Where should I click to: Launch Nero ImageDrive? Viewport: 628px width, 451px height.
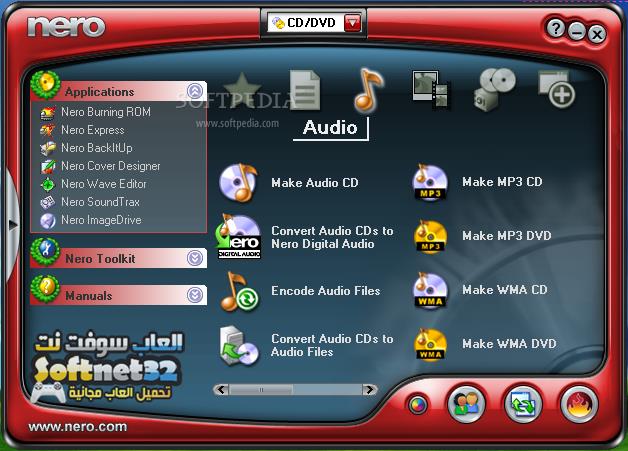tap(101, 220)
